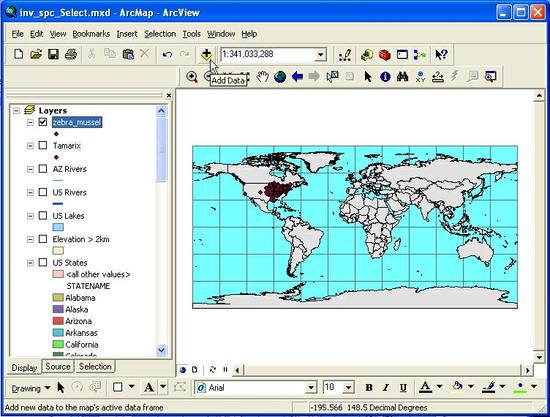
Task: Click the US Lakes blue color swatch
Action: pos(58,227)
